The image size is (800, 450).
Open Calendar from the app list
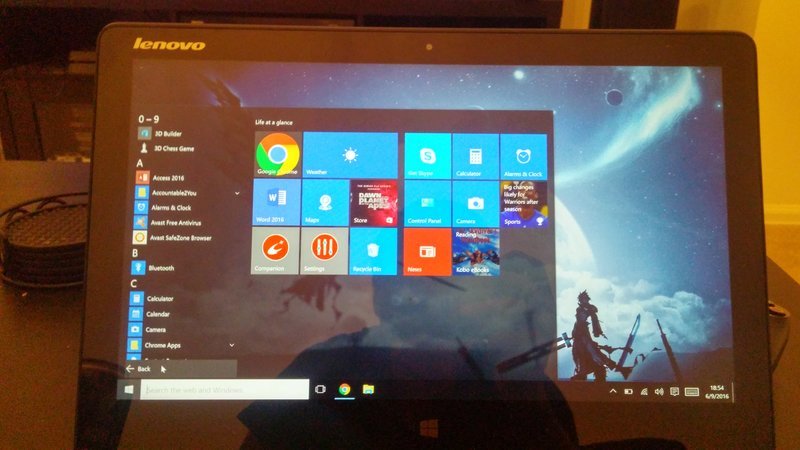[149, 314]
